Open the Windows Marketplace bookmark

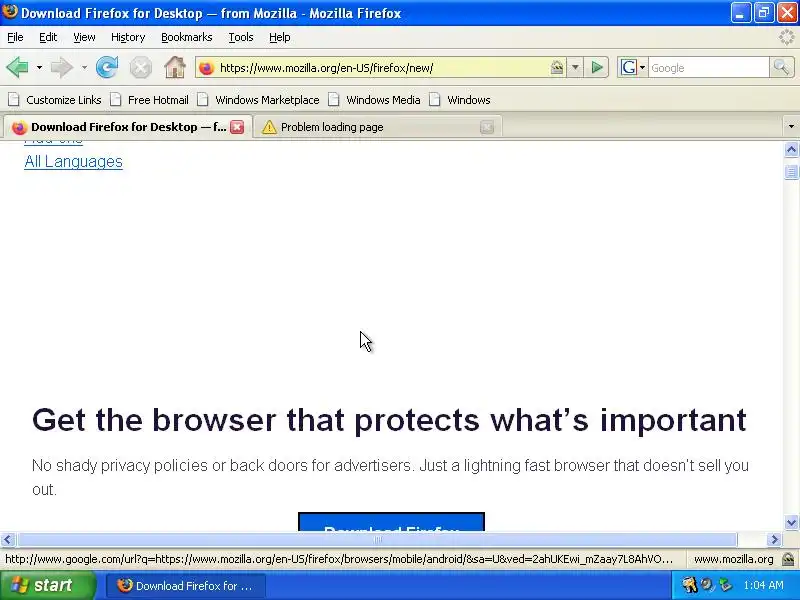point(259,100)
